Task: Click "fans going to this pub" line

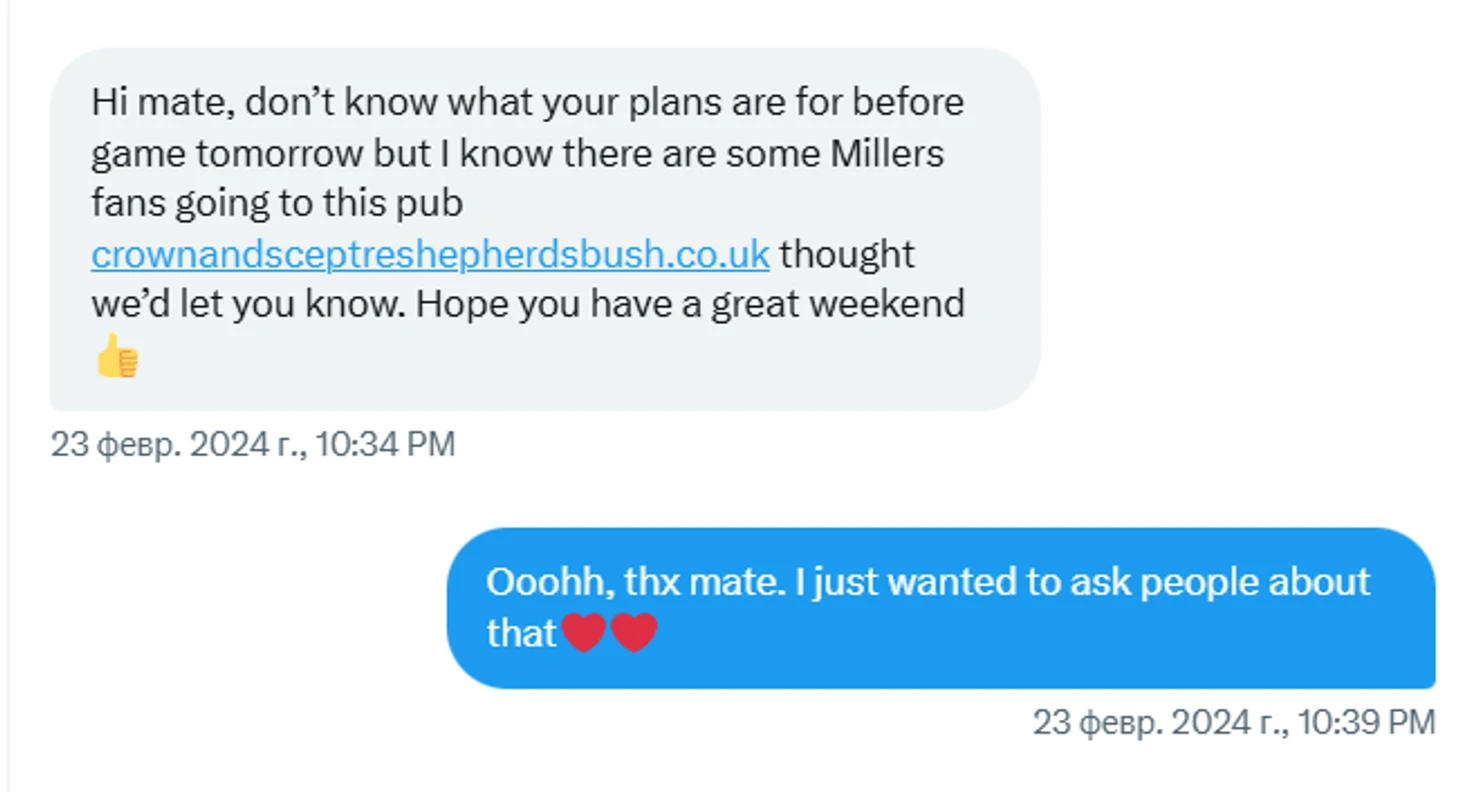Action: 277,204
